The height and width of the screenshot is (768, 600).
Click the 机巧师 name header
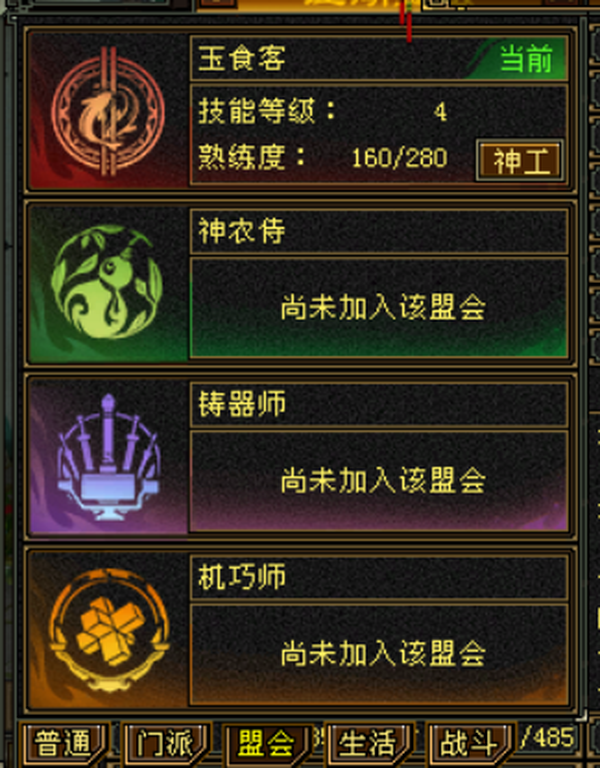(379, 577)
